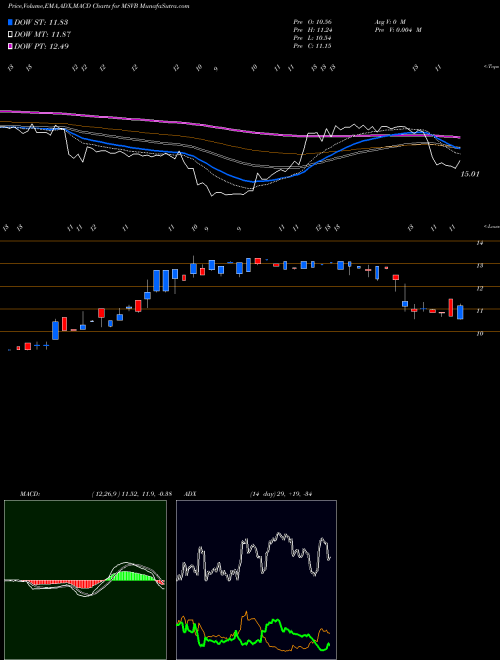Screen dimensions: 500x660
Task: Click the 15.01 value label beside the EMA lines
Action: pos(470,174)
